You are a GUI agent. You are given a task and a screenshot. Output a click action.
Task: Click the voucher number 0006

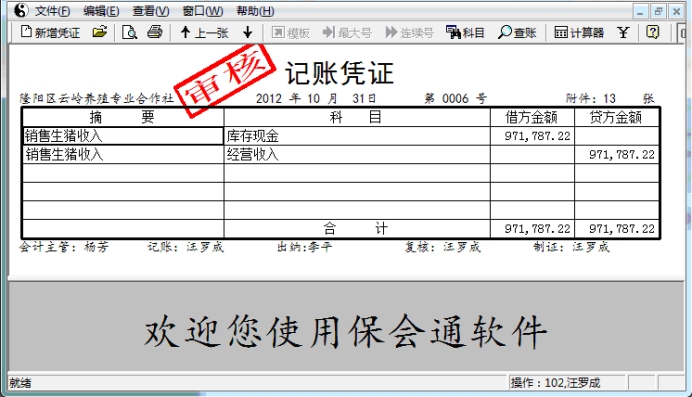tap(455, 98)
